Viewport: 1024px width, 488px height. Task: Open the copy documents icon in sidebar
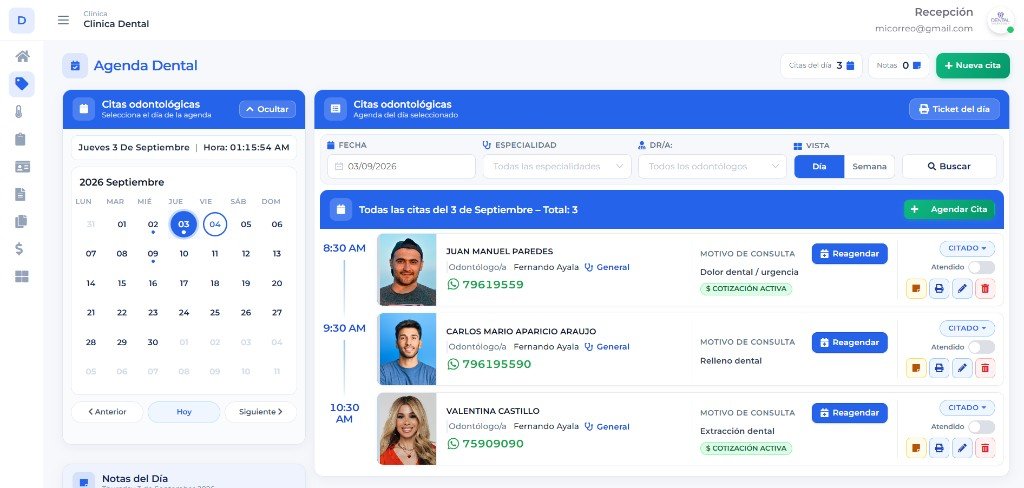coord(21,221)
